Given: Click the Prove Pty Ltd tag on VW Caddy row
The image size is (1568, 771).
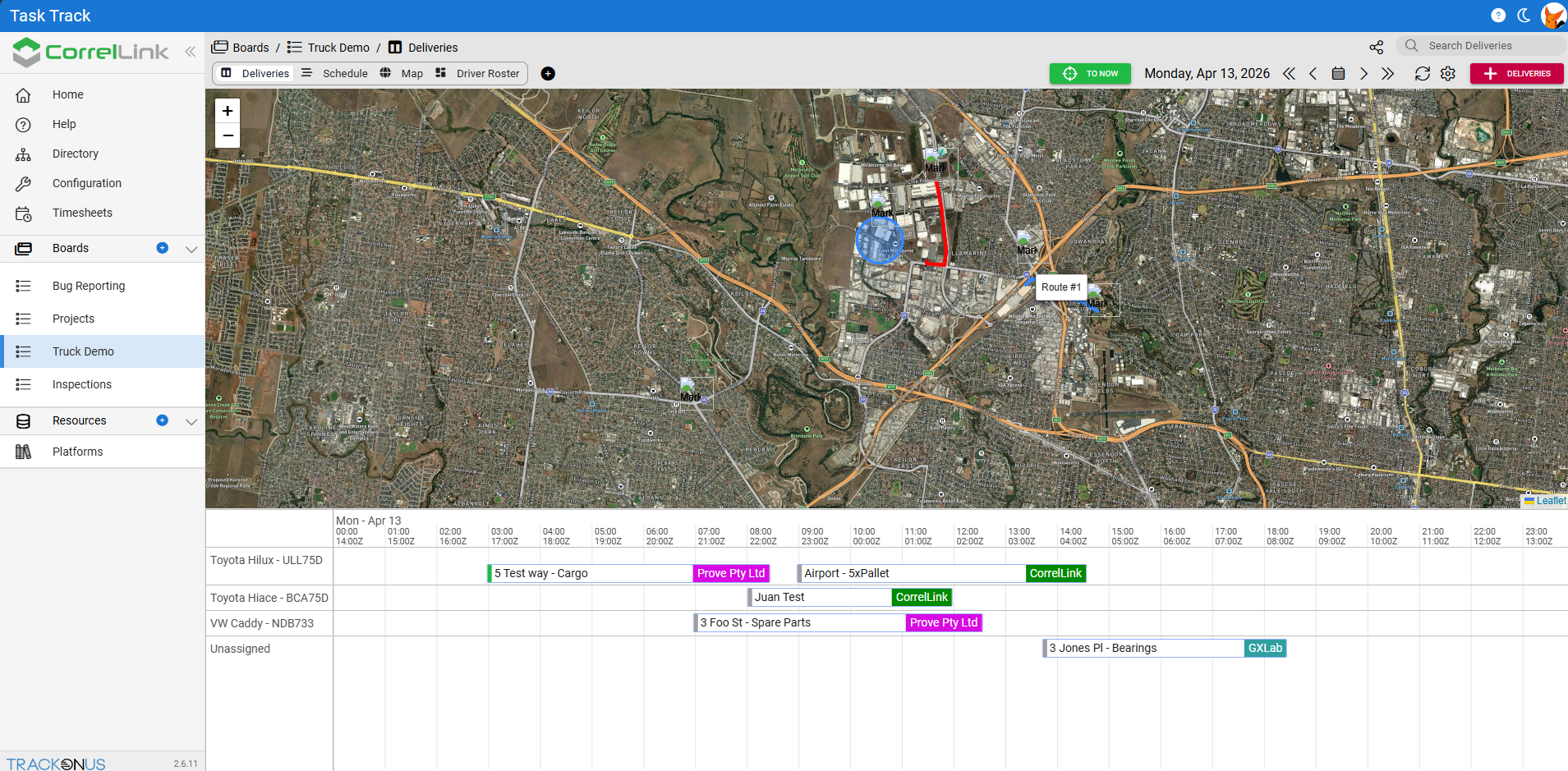Looking at the screenshot, I should pos(944,622).
